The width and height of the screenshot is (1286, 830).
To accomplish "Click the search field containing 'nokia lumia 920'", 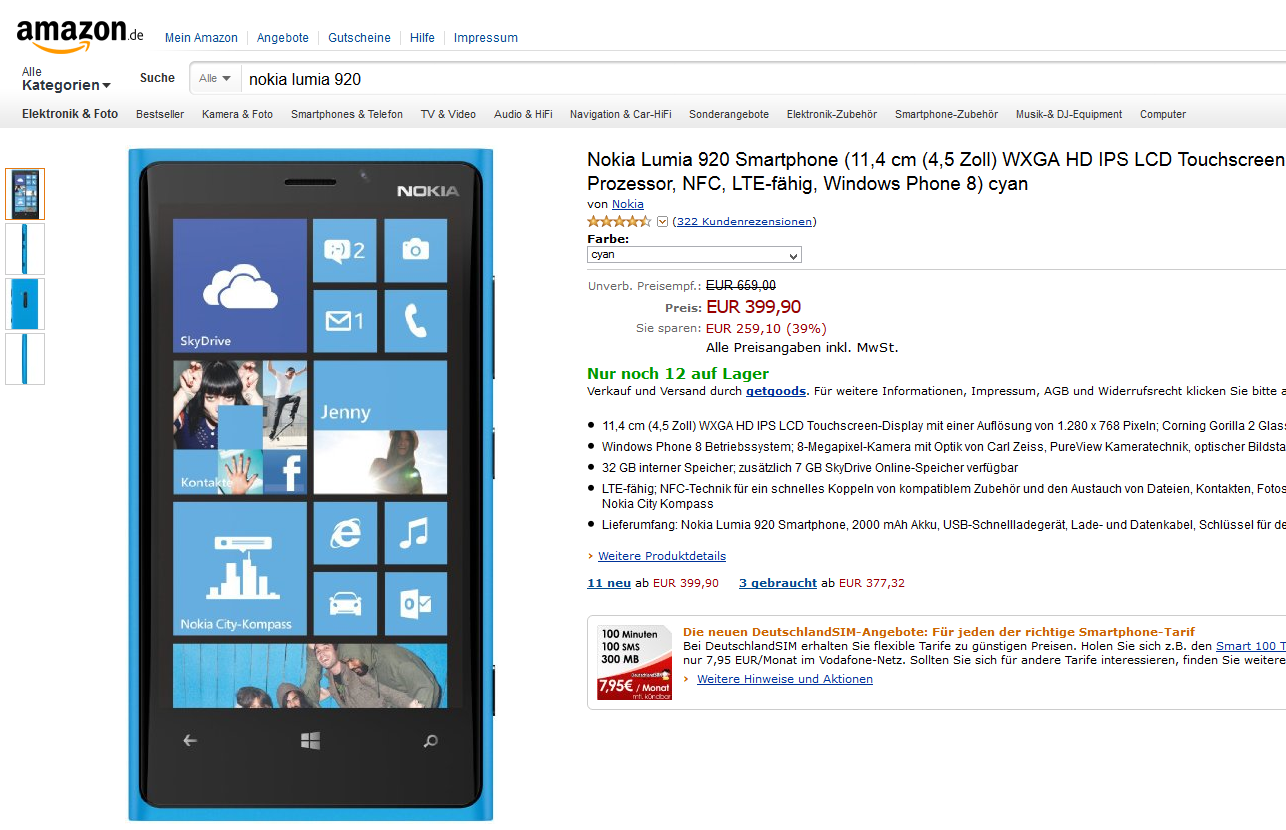I will [765, 79].
